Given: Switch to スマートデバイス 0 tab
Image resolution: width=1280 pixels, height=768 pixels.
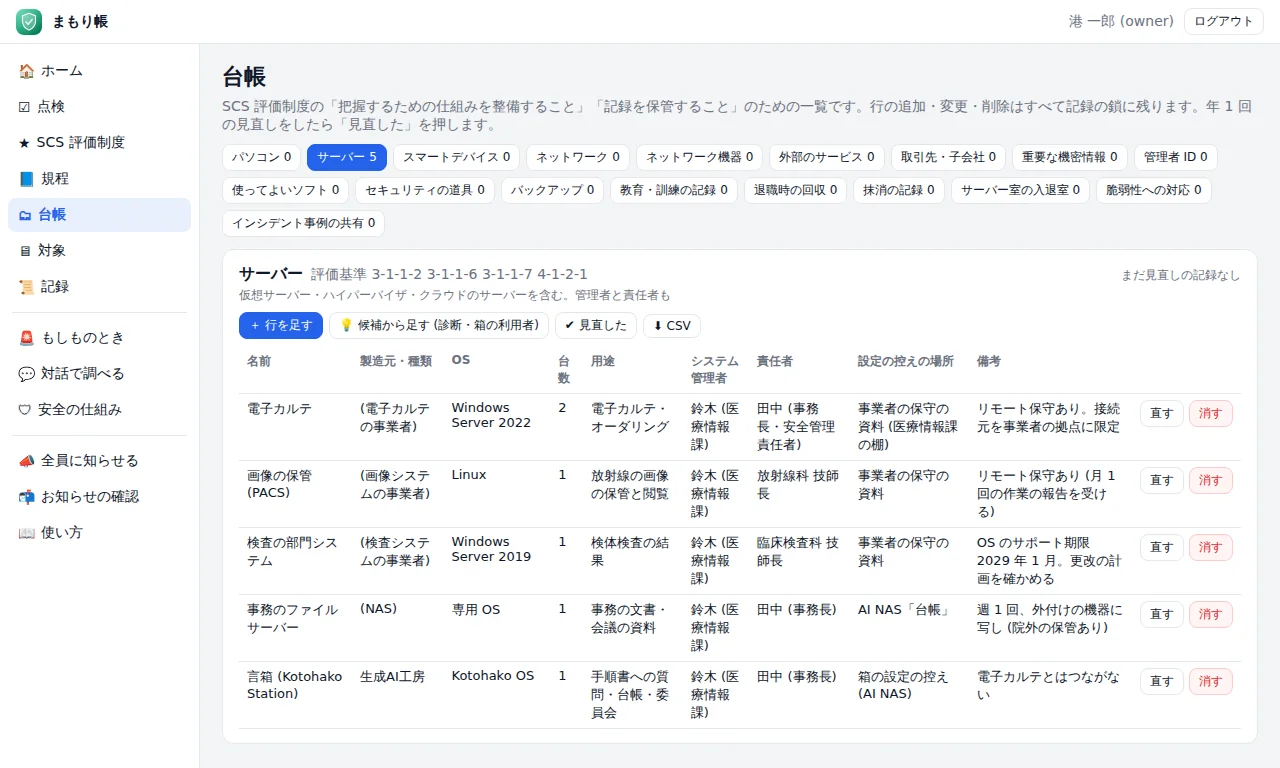Looking at the screenshot, I should [x=457, y=157].
